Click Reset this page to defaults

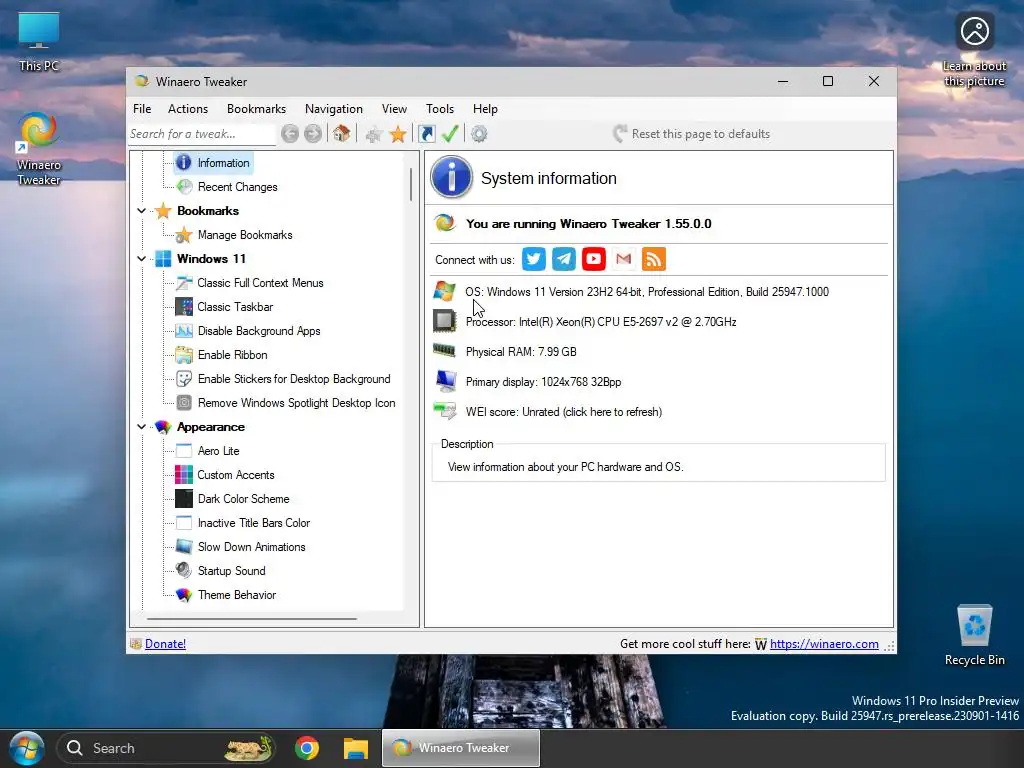coord(692,134)
